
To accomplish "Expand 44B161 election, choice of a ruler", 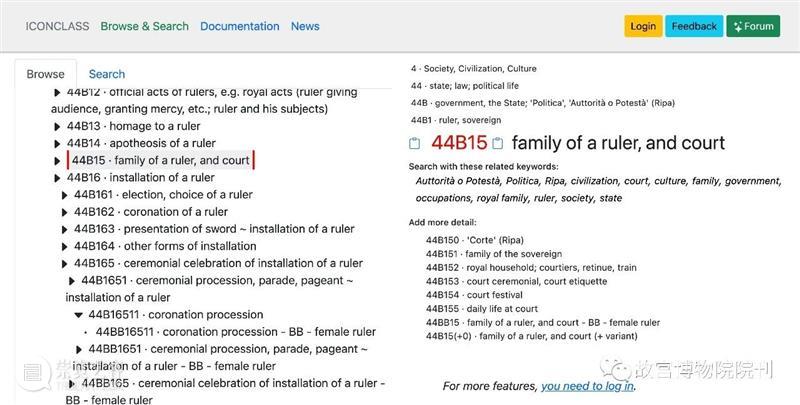I will point(64,195).
